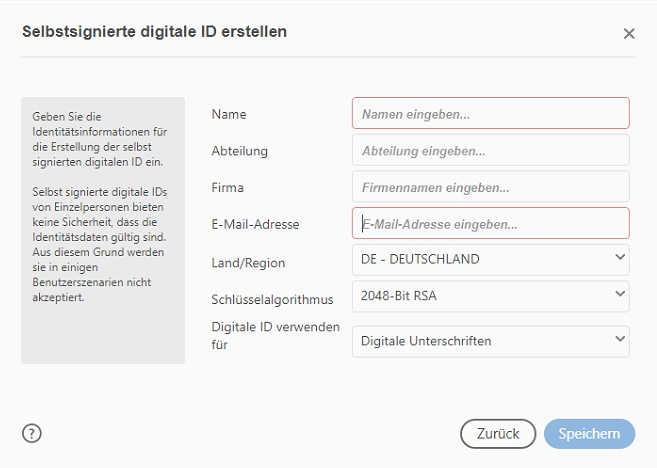The image size is (657, 468).
Task: Click the gray identity information panel
Action: [103, 230]
